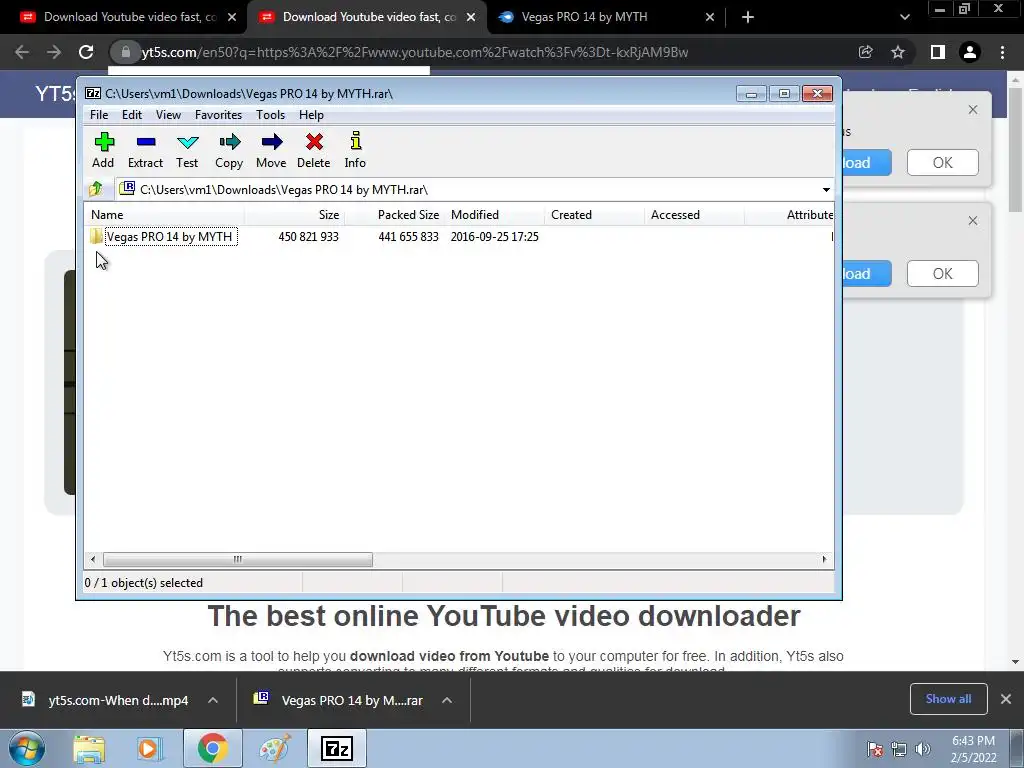This screenshot has width=1024, height=768.
Task: Expand the 7-Zip address path dropdown
Action: pos(826,190)
